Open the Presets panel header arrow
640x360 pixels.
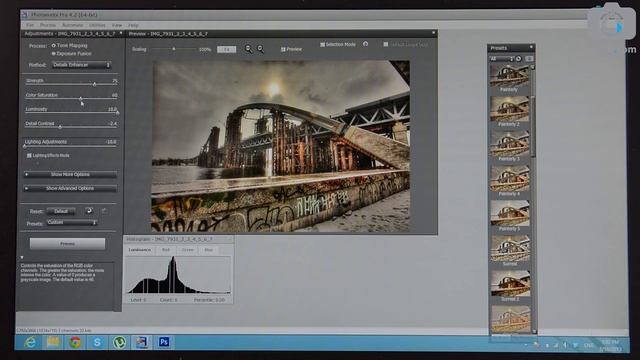click(531, 47)
